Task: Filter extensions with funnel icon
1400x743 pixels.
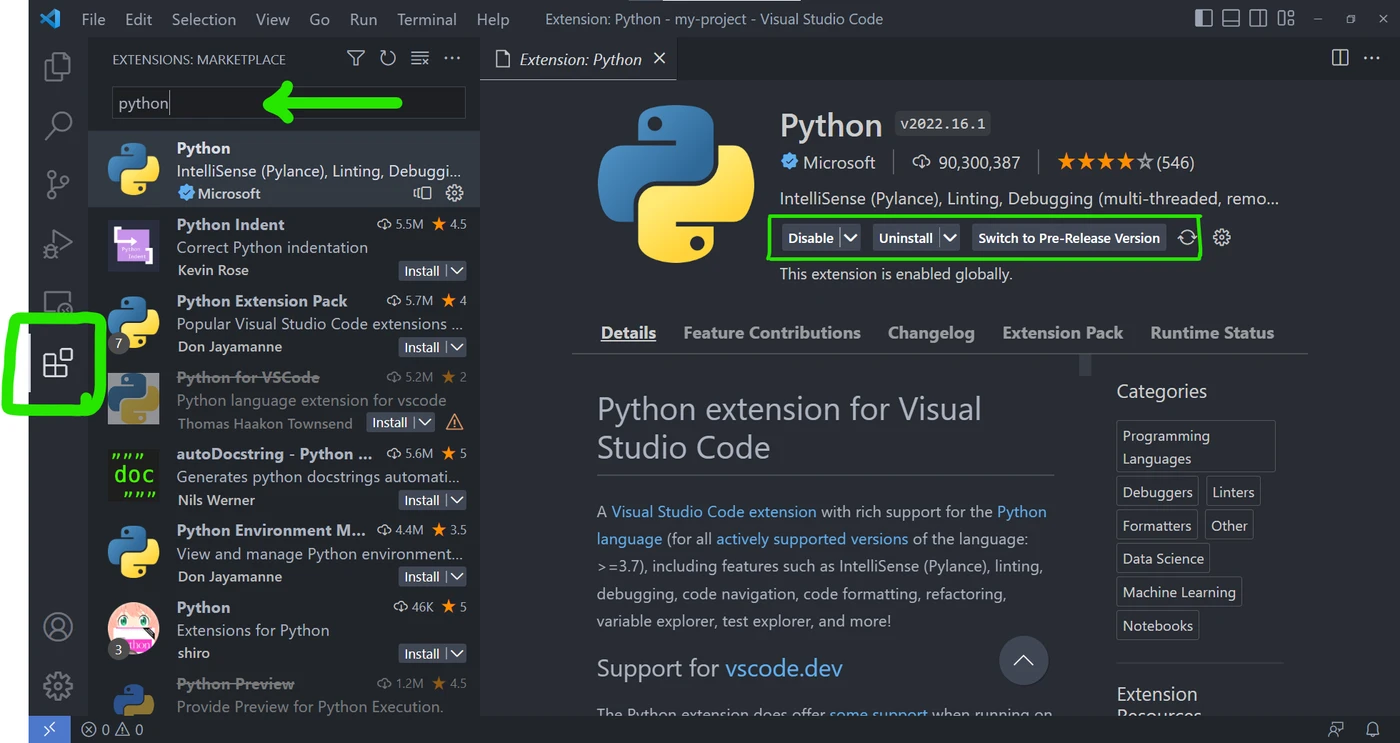Action: 356,59
